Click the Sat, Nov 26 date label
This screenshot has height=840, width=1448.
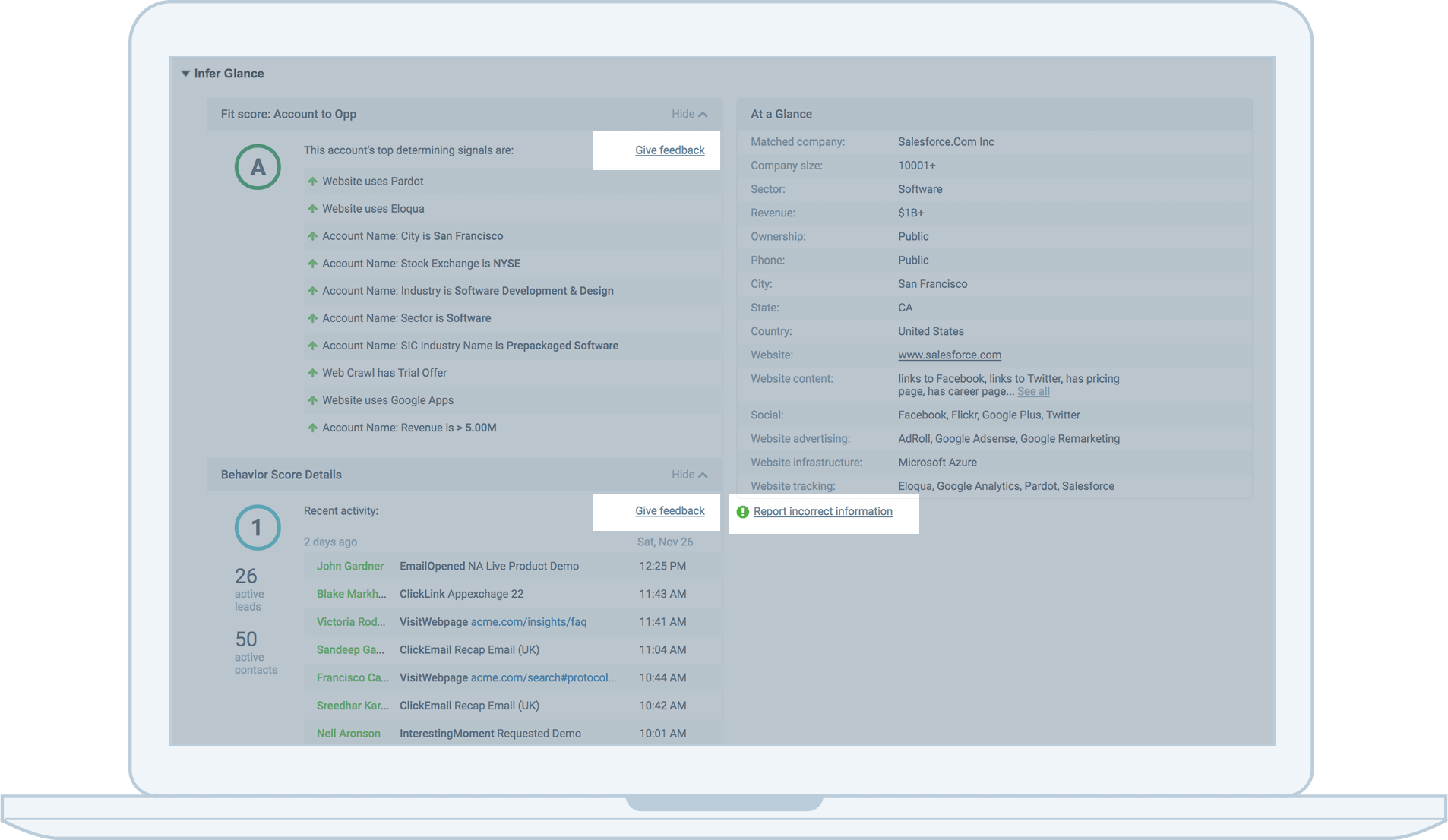click(x=666, y=542)
